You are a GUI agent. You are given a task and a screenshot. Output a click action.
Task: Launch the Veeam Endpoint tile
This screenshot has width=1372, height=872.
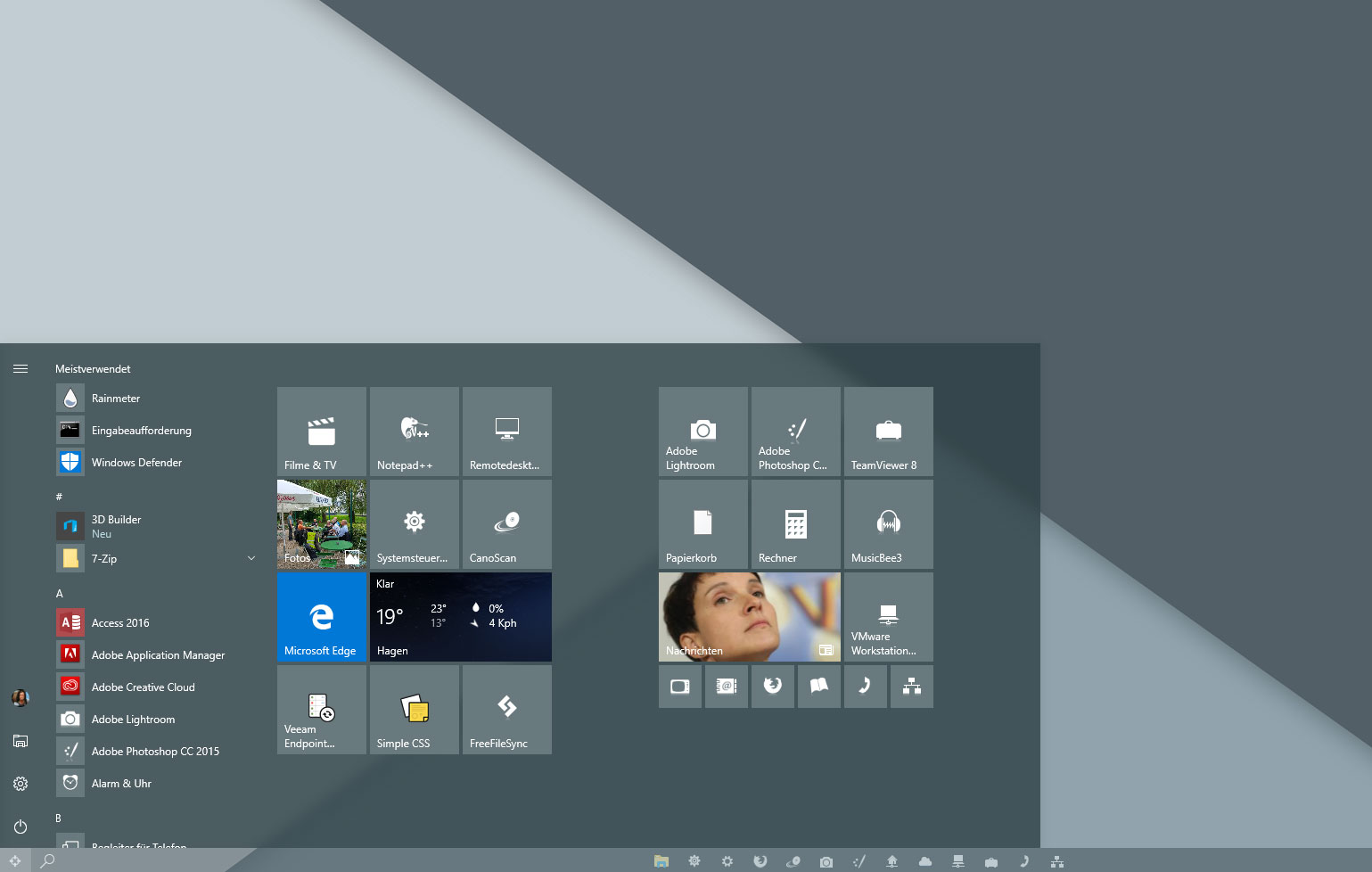tap(322, 710)
